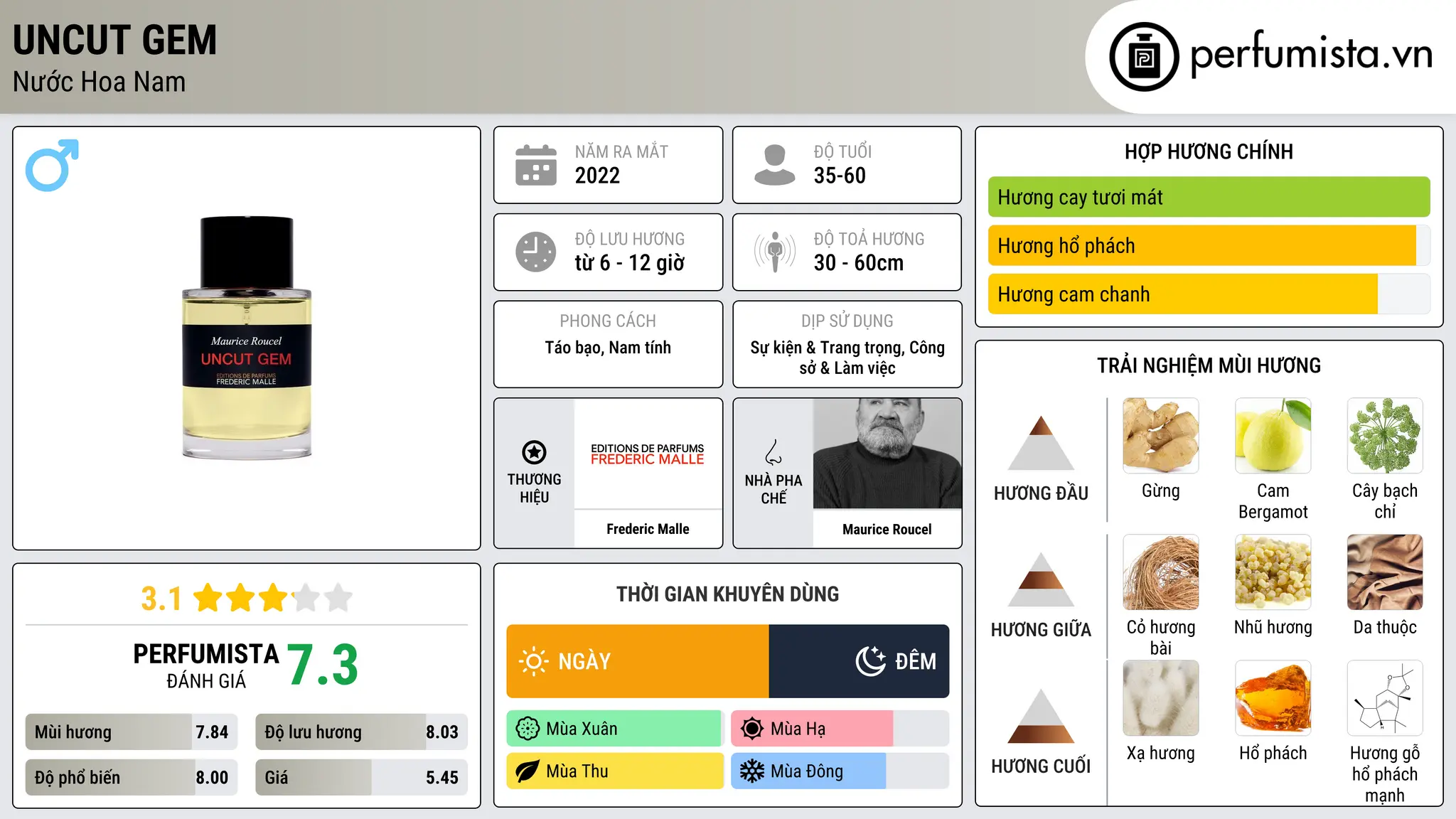Click the Hương cay tươi mát accord bar
This screenshot has width=1456, height=819.
1209,197
